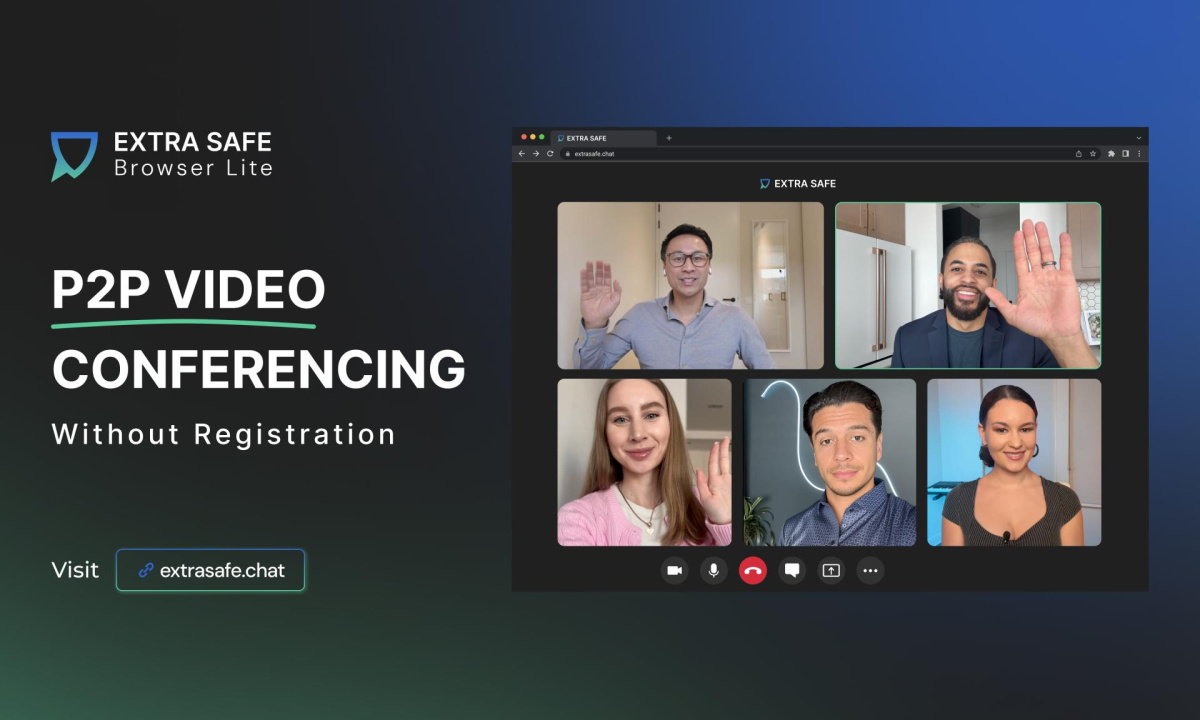Click the browser forward arrow
1200x720 pixels.
(x=536, y=153)
